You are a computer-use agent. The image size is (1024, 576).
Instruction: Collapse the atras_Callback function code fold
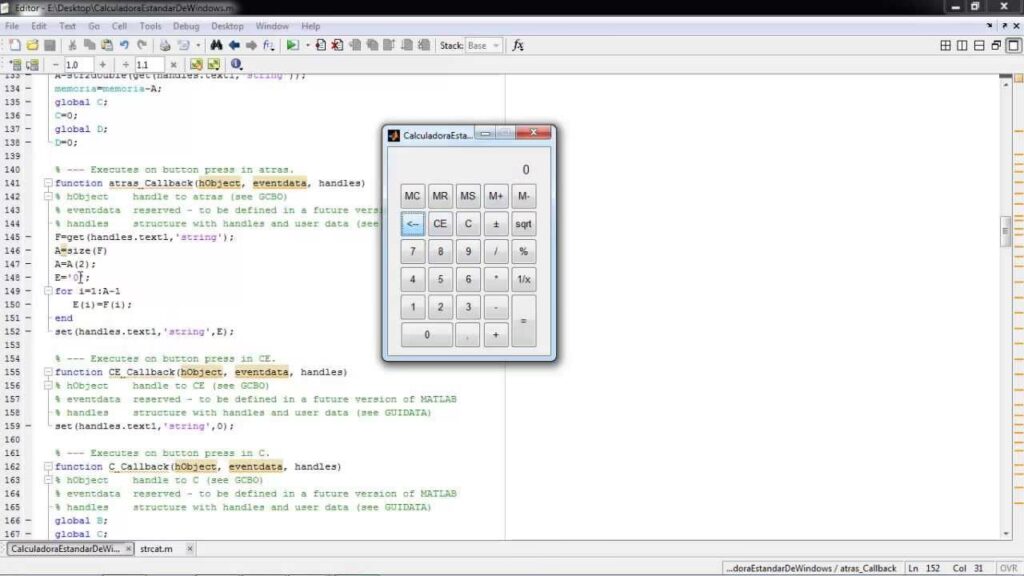point(48,184)
